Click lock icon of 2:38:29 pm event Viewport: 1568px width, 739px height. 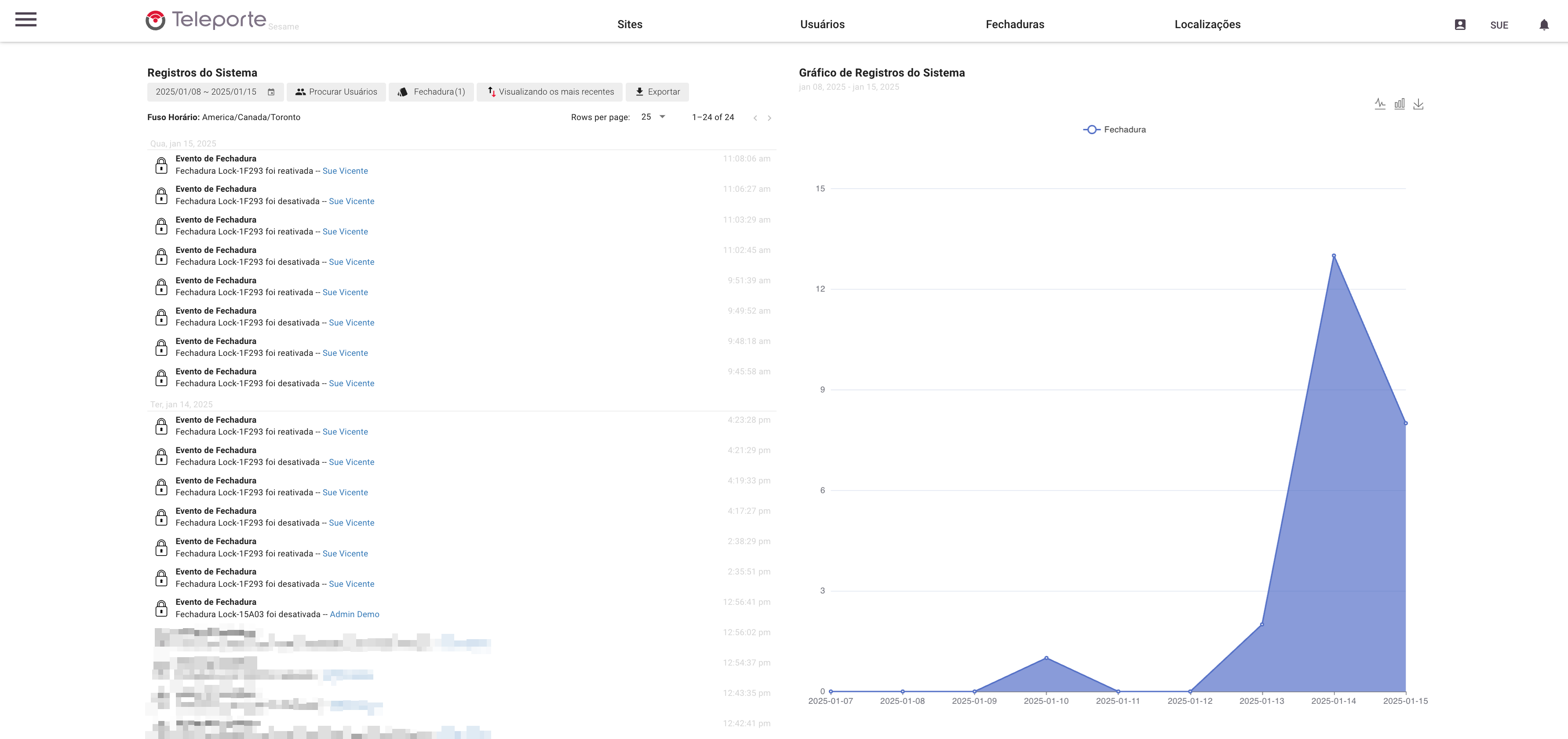pos(161,548)
